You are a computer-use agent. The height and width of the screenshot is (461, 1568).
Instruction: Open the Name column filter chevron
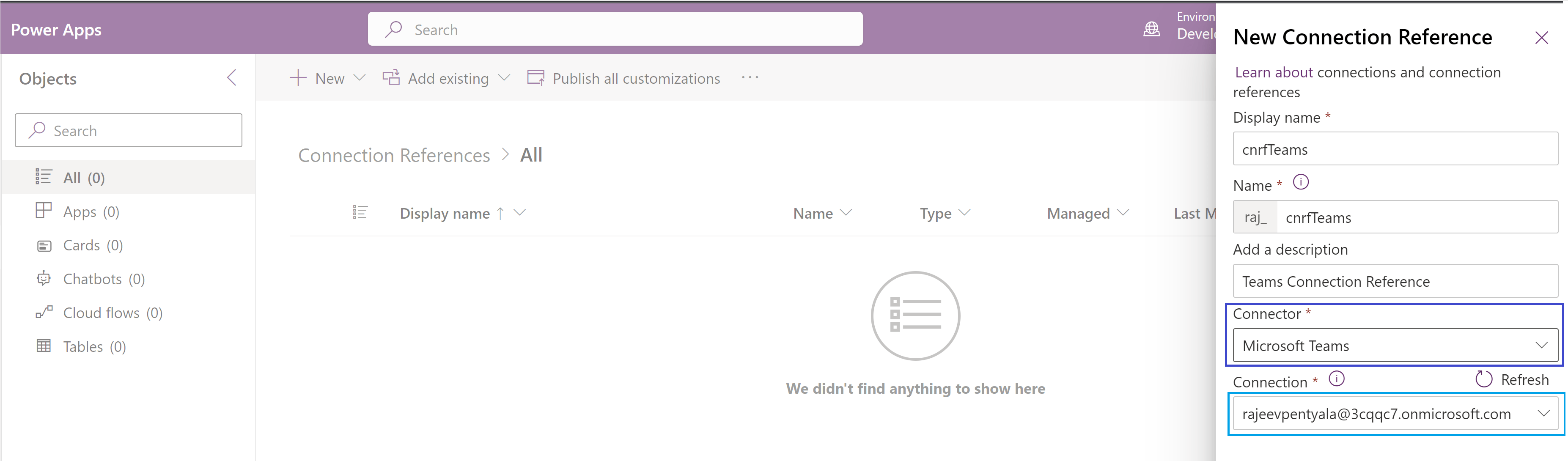coord(846,213)
